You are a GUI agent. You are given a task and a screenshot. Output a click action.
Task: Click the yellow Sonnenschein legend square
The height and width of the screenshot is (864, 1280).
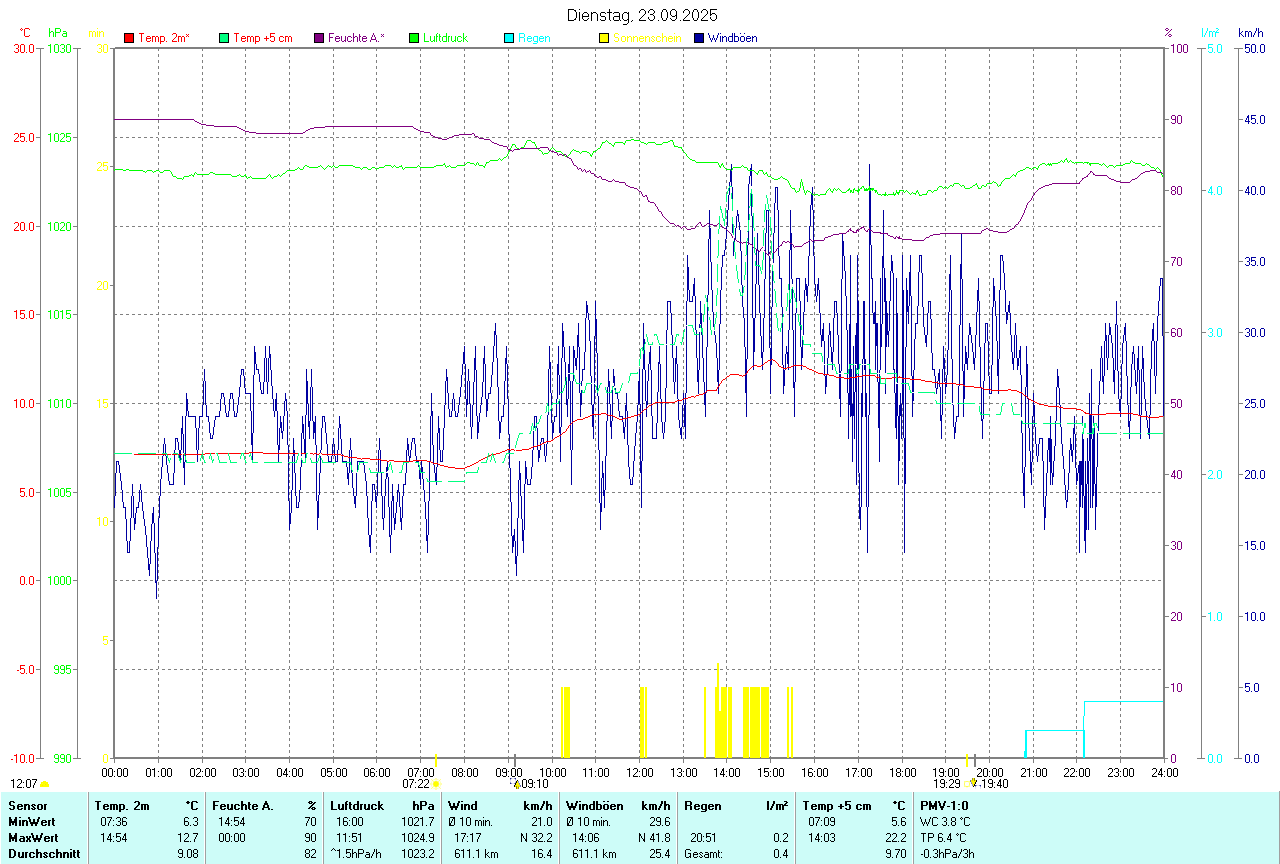pyautogui.click(x=604, y=38)
